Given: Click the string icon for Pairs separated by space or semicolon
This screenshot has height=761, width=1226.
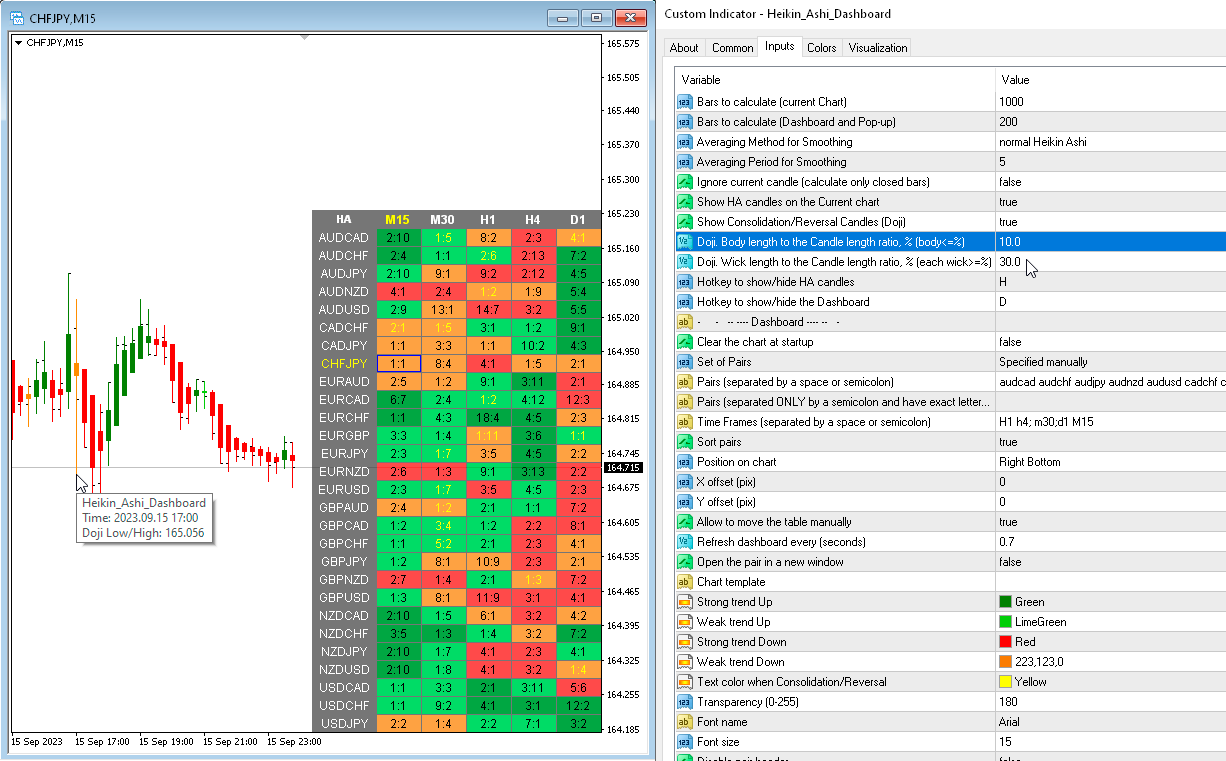Looking at the screenshot, I should [685, 382].
